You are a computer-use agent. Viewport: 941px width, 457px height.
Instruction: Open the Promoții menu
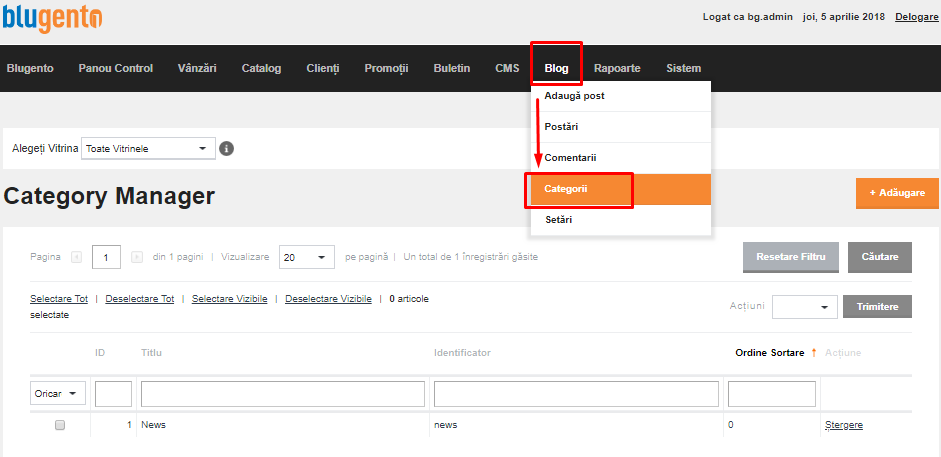[386, 68]
